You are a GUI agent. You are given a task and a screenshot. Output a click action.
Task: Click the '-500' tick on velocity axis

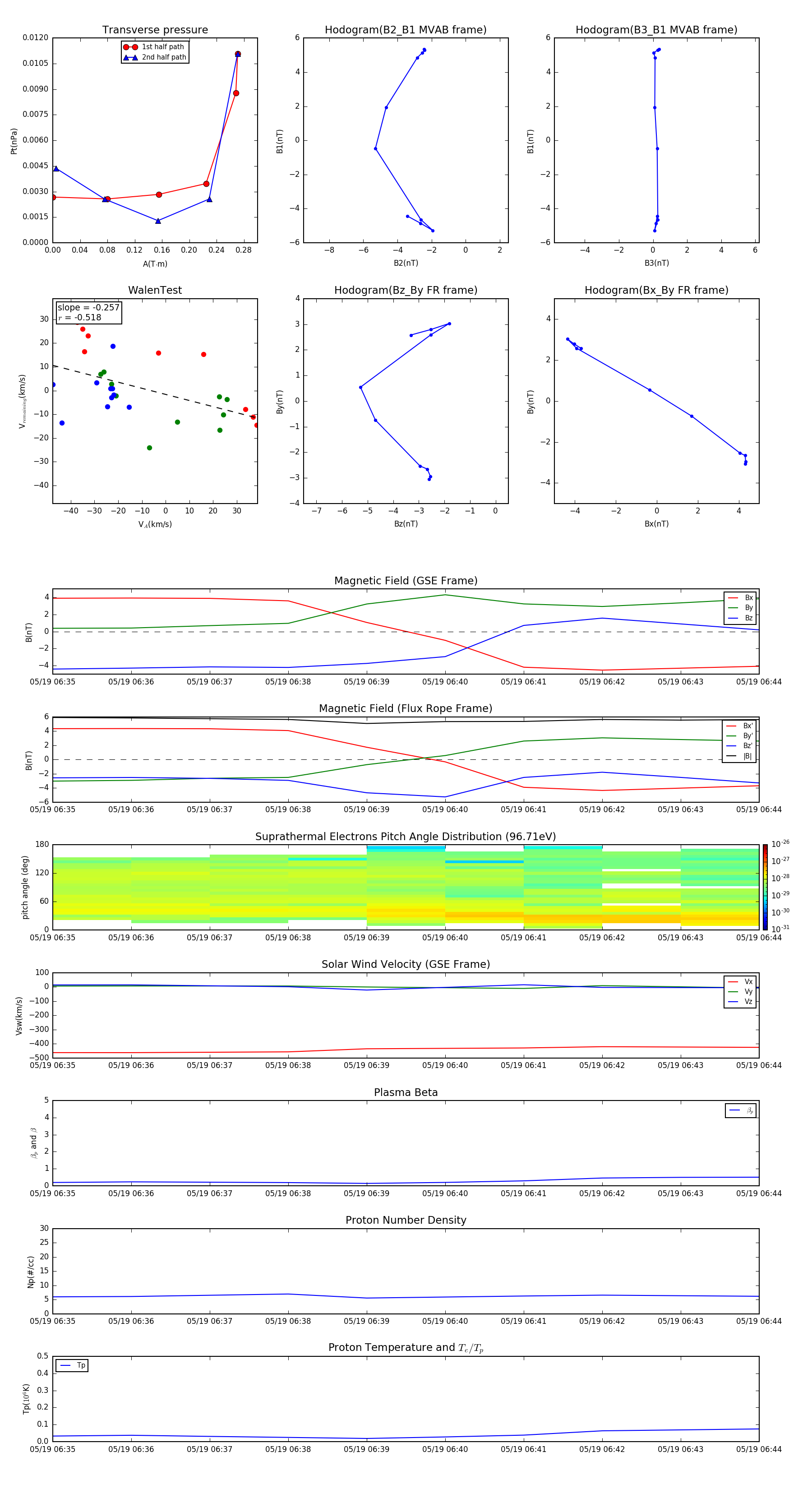coord(38,1058)
